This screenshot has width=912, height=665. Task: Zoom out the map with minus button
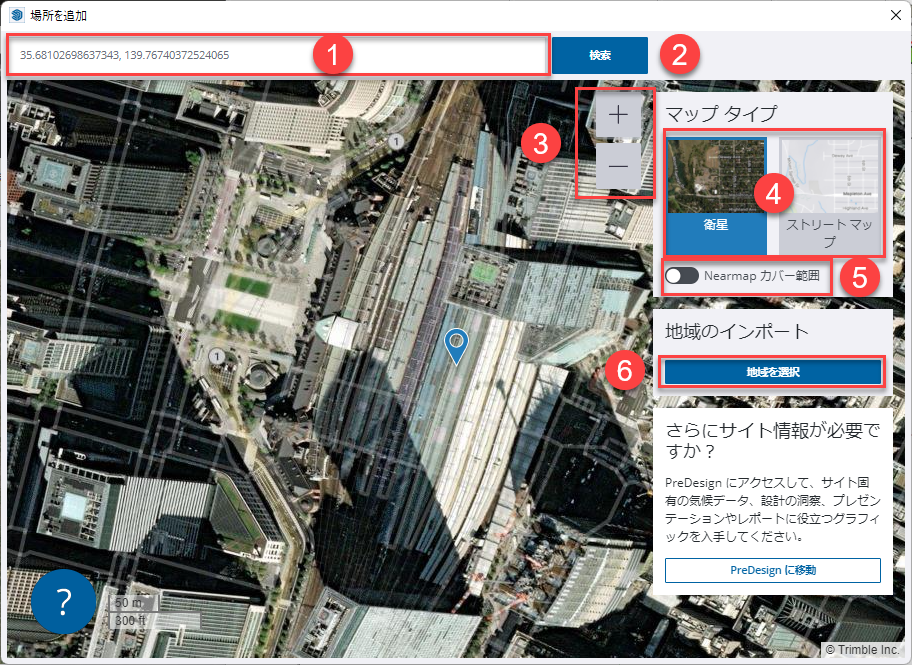click(618, 166)
